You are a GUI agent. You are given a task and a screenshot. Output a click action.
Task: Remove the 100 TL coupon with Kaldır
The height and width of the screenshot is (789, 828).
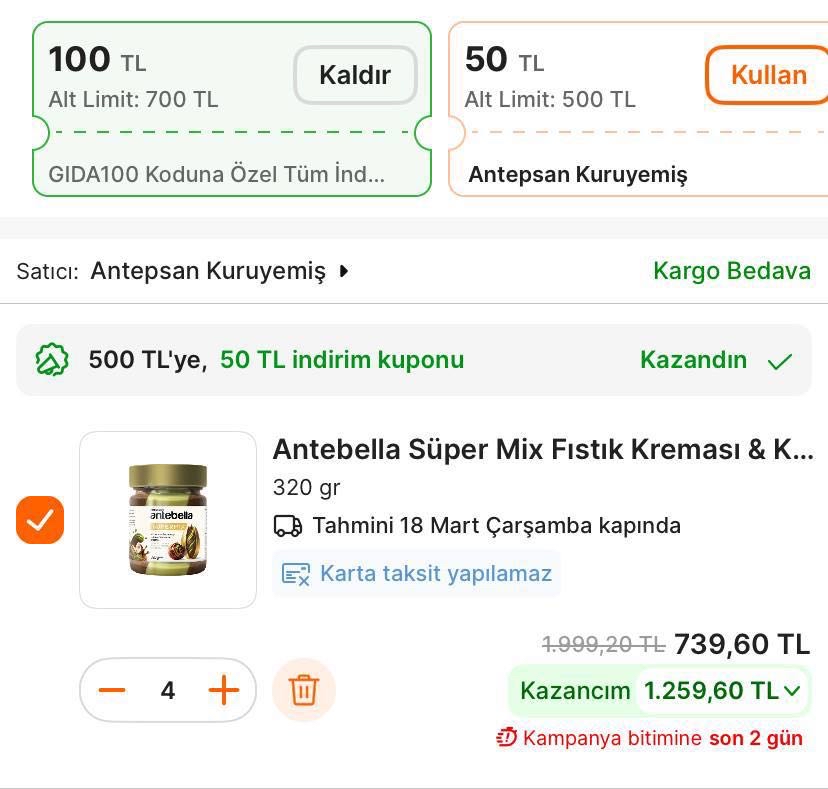355,75
